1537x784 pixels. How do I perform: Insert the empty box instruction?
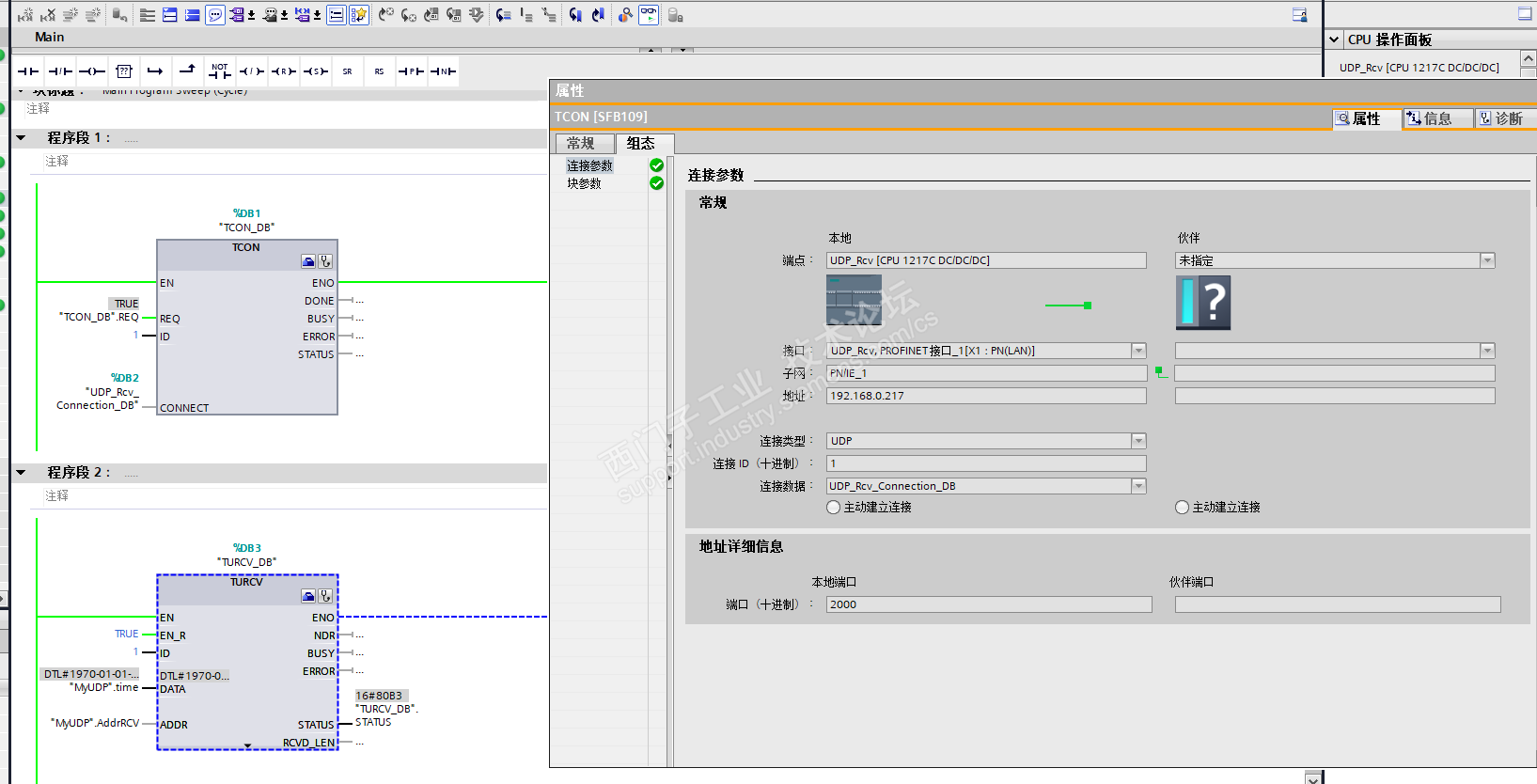click(124, 71)
